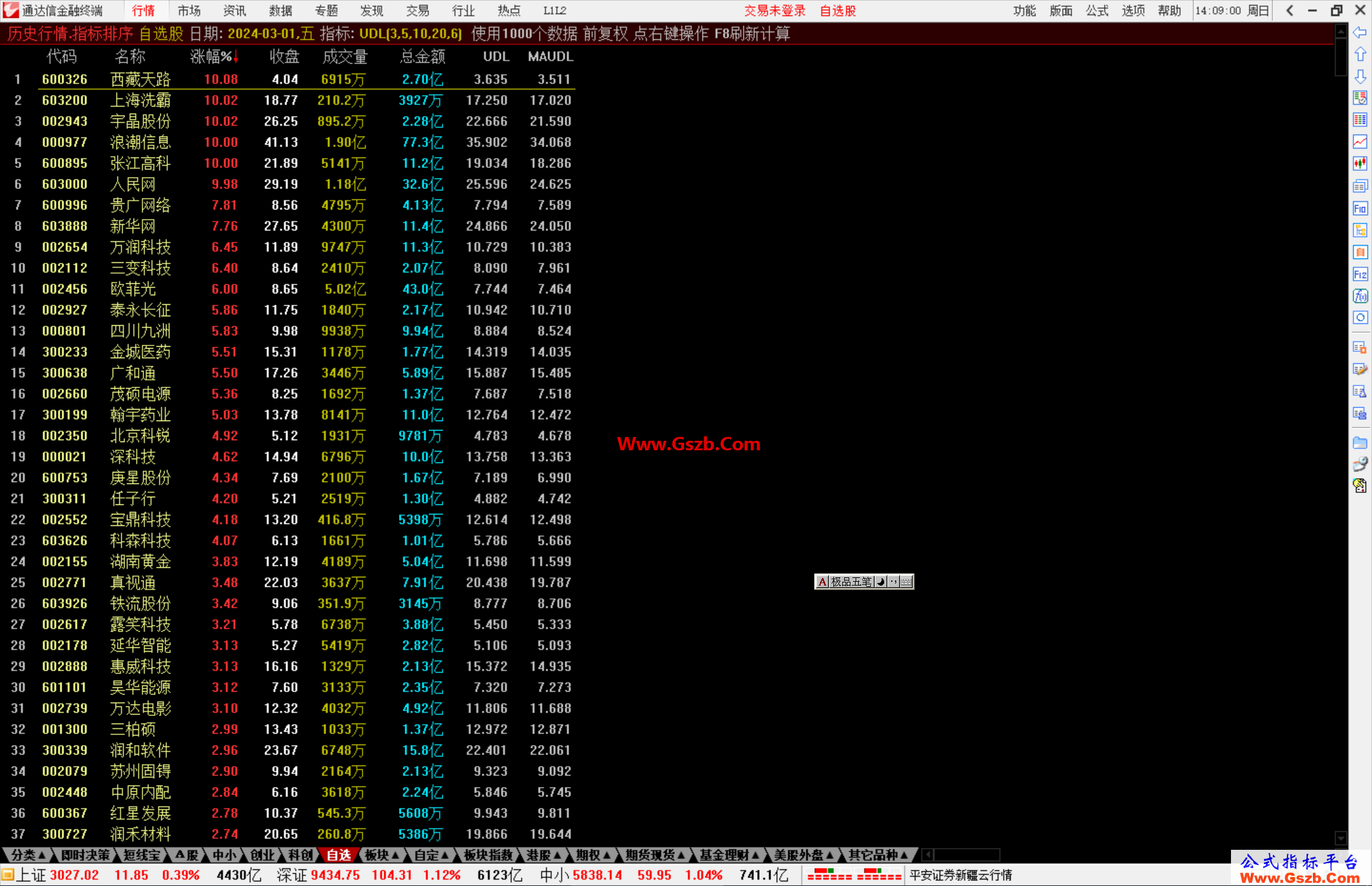The height and width of the screenshot is (886, 1372).
Task: Click 平安证券新疆云行情 in status bar
Action: 960,875
